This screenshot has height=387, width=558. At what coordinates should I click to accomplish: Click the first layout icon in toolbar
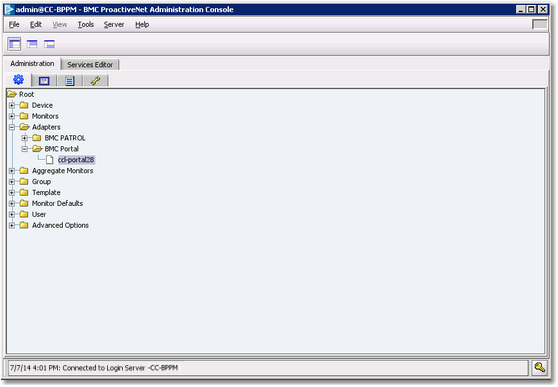15,44
